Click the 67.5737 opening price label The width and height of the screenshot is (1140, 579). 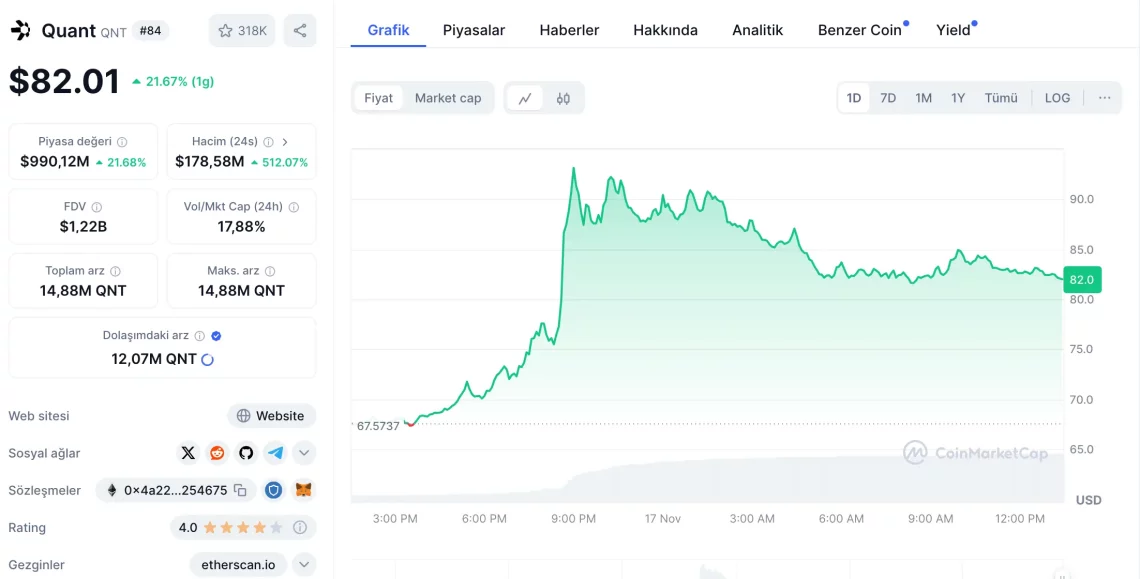(x=378, y=426)
